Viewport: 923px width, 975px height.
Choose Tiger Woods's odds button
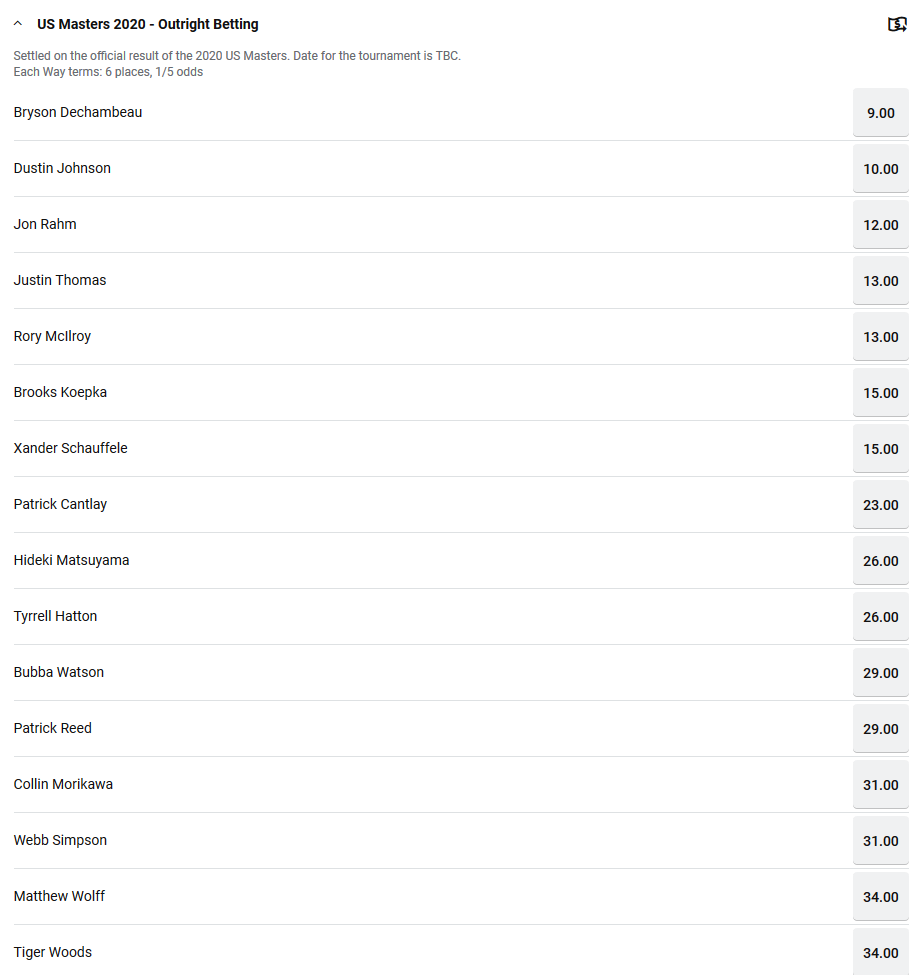pos(880,952)
